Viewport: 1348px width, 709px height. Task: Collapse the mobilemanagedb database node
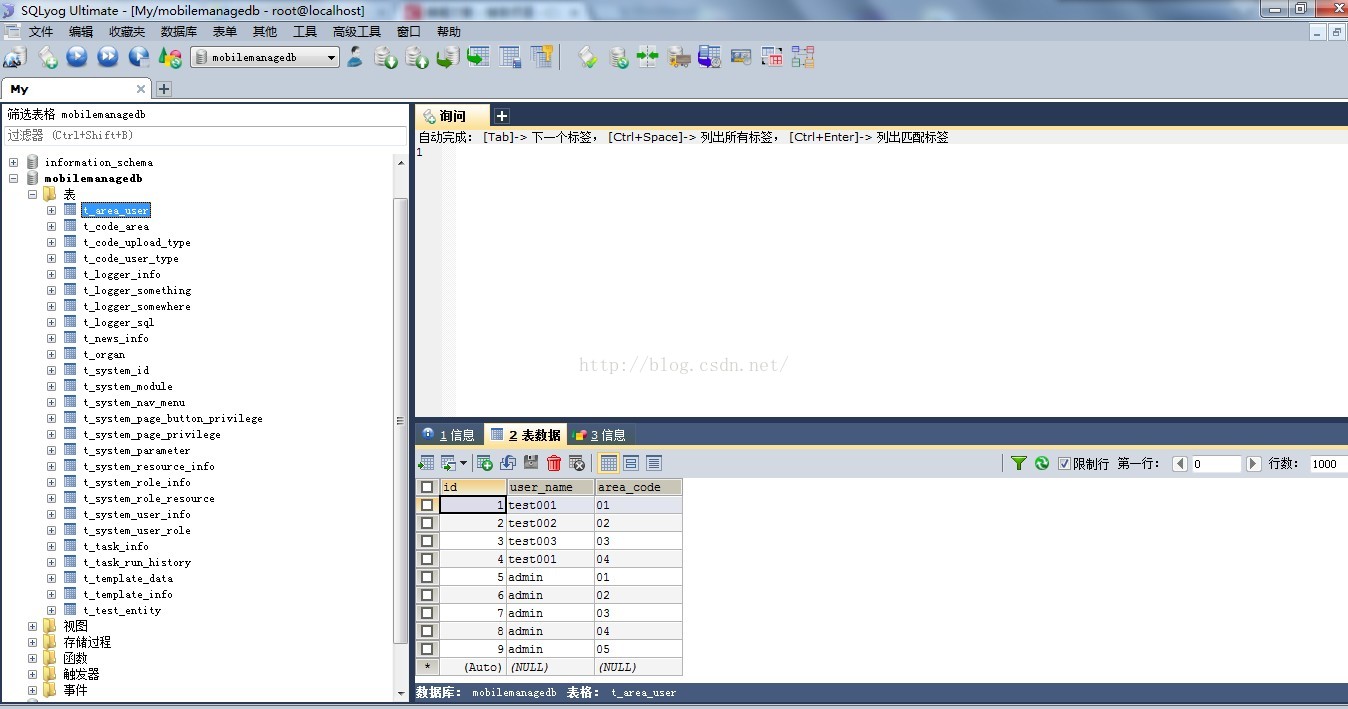pyautogui.click(x=14, y=178)
